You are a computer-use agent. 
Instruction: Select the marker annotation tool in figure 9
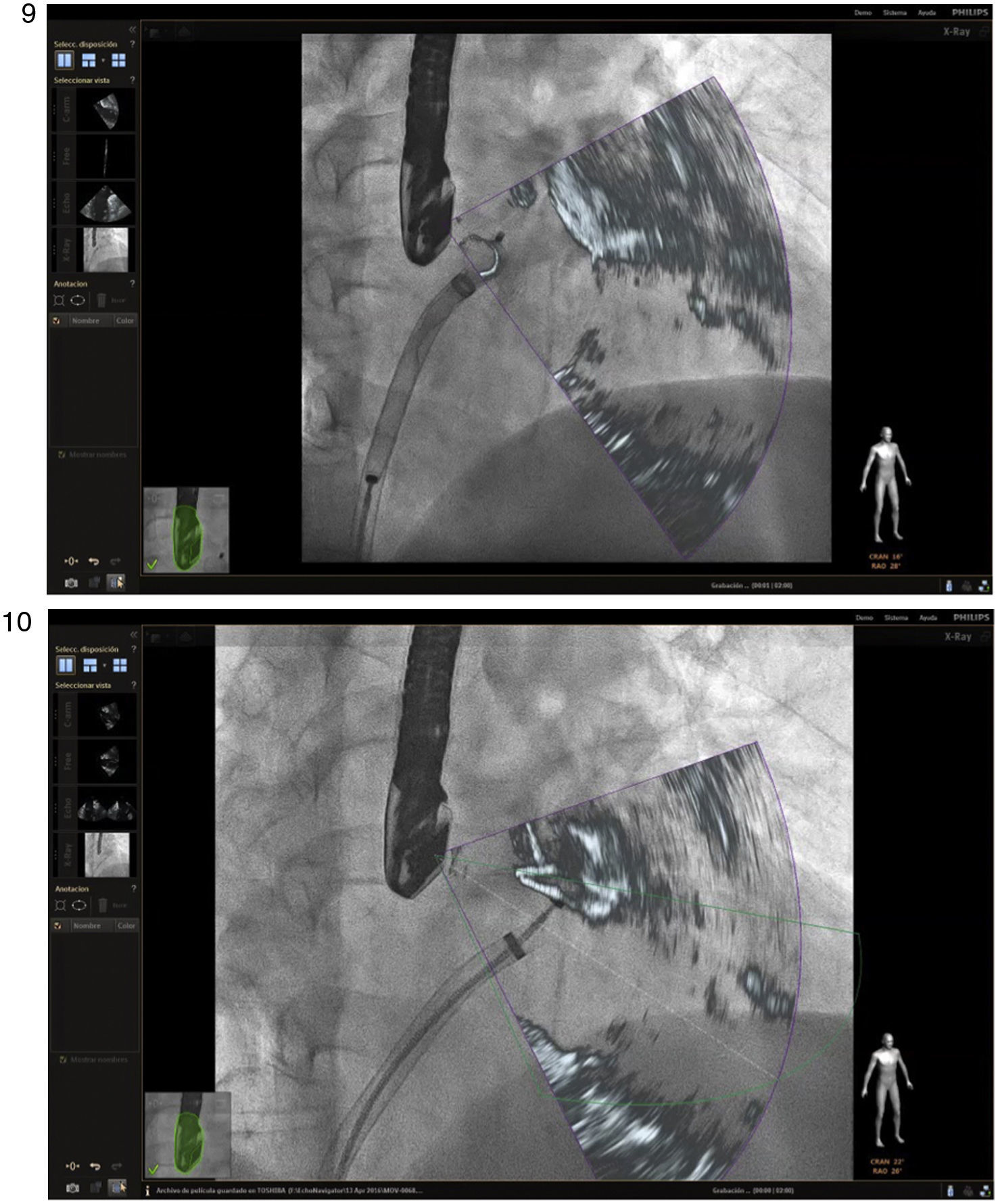tap(59, 300)
